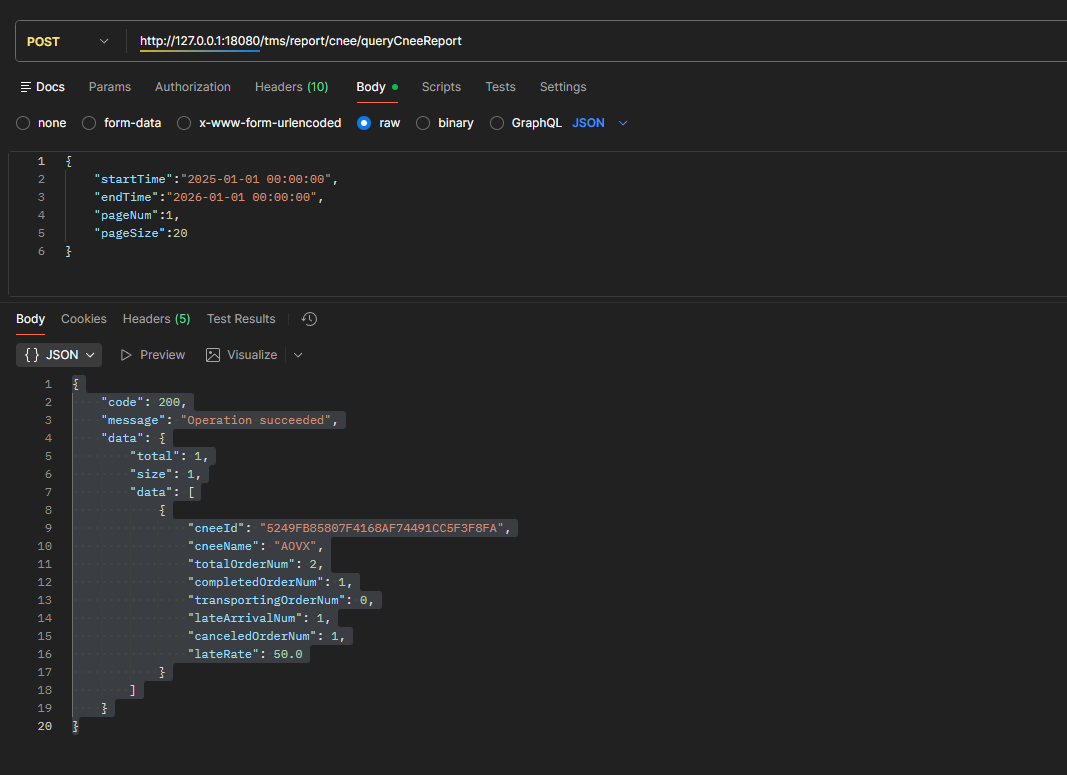This screenshot has width=1067, height=775.
Task: Select the none body type
Action: [23, 123]
